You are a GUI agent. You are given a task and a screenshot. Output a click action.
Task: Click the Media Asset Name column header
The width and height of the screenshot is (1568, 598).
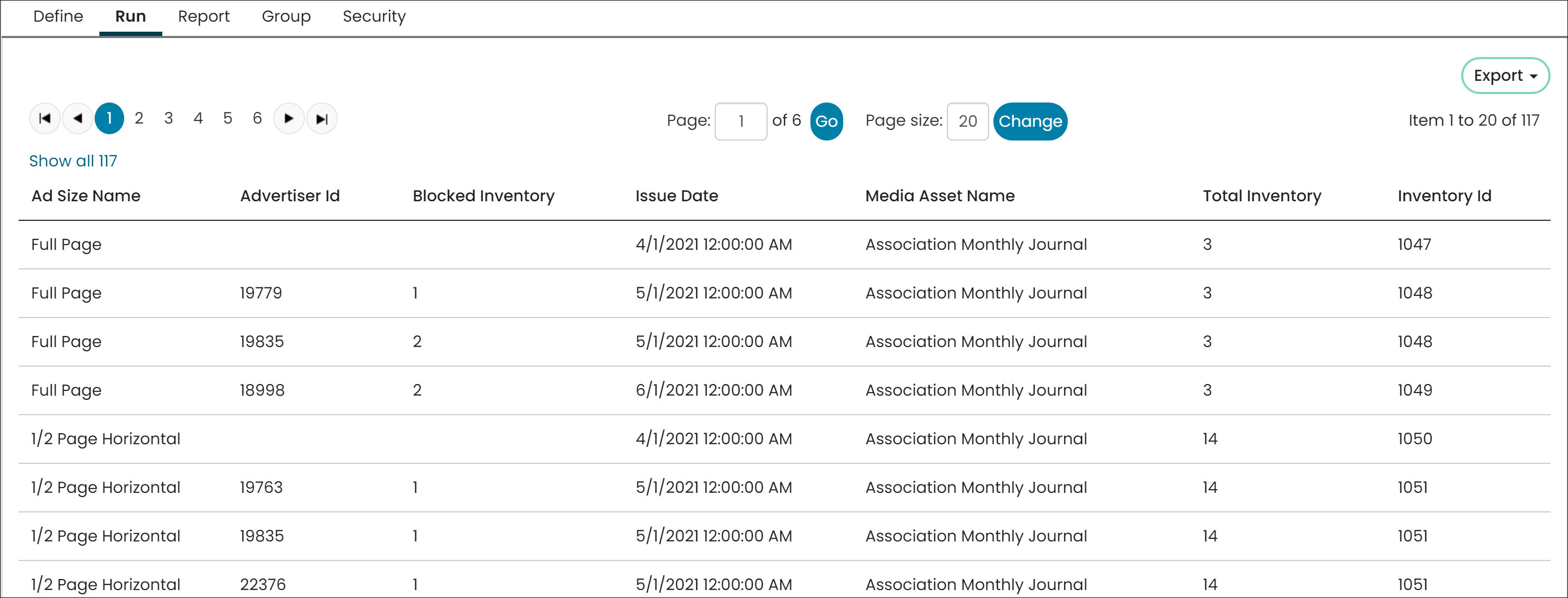pos(940,196)
